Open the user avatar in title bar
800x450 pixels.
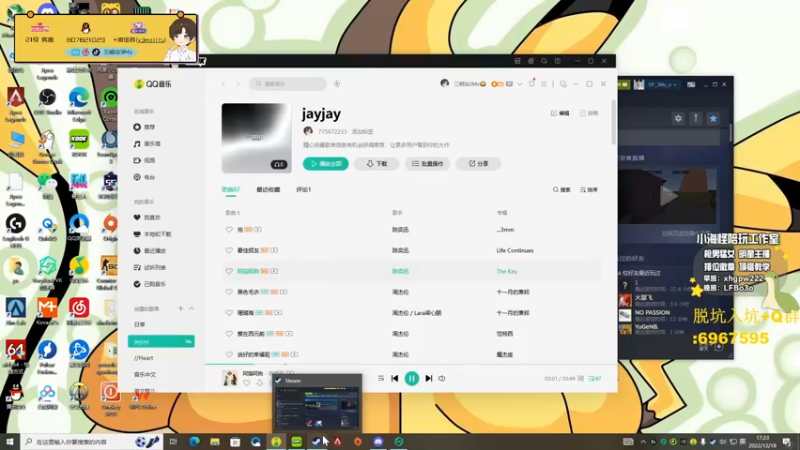[444, 84]
